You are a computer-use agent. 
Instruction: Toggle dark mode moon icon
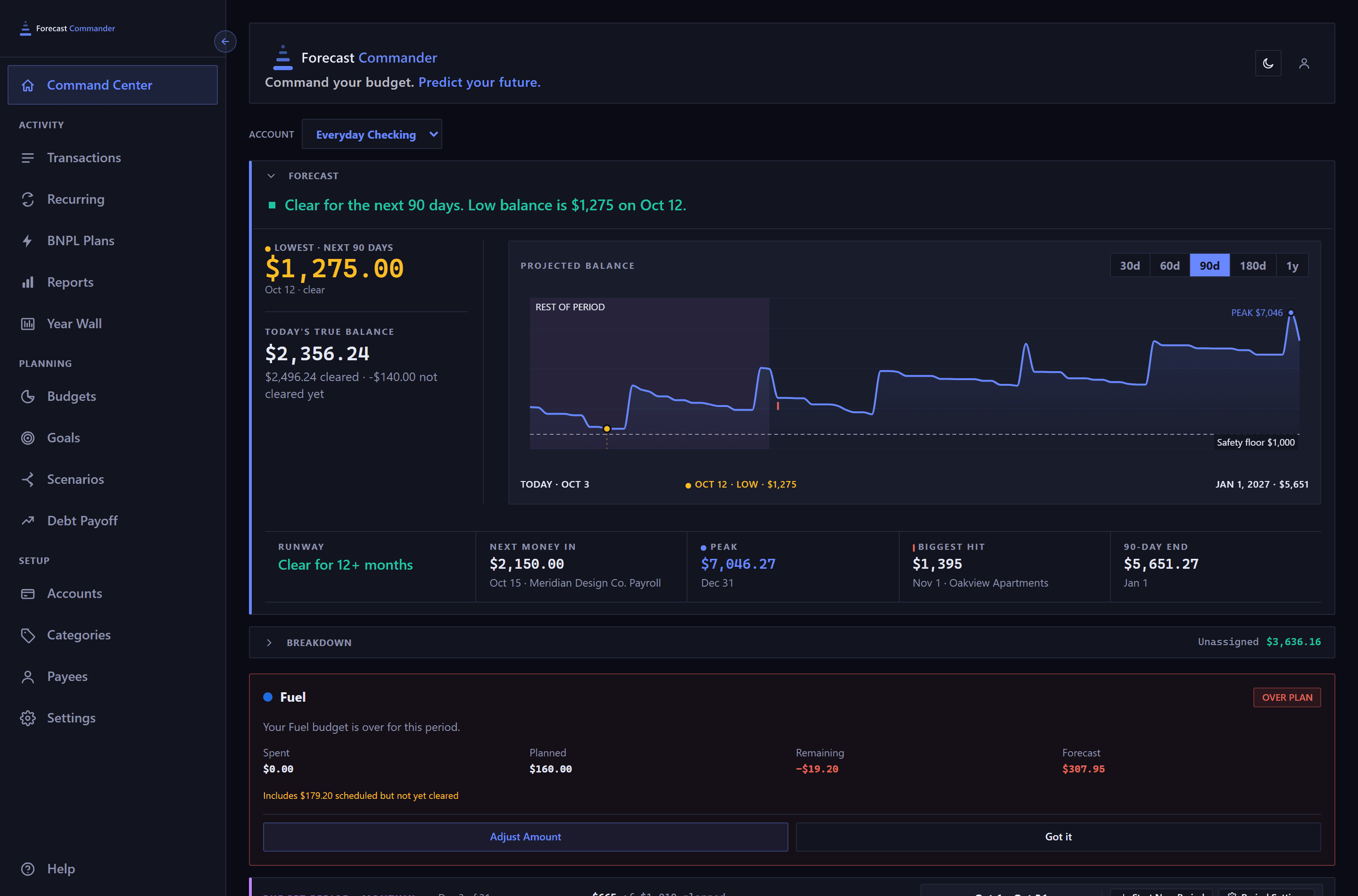1268,64
